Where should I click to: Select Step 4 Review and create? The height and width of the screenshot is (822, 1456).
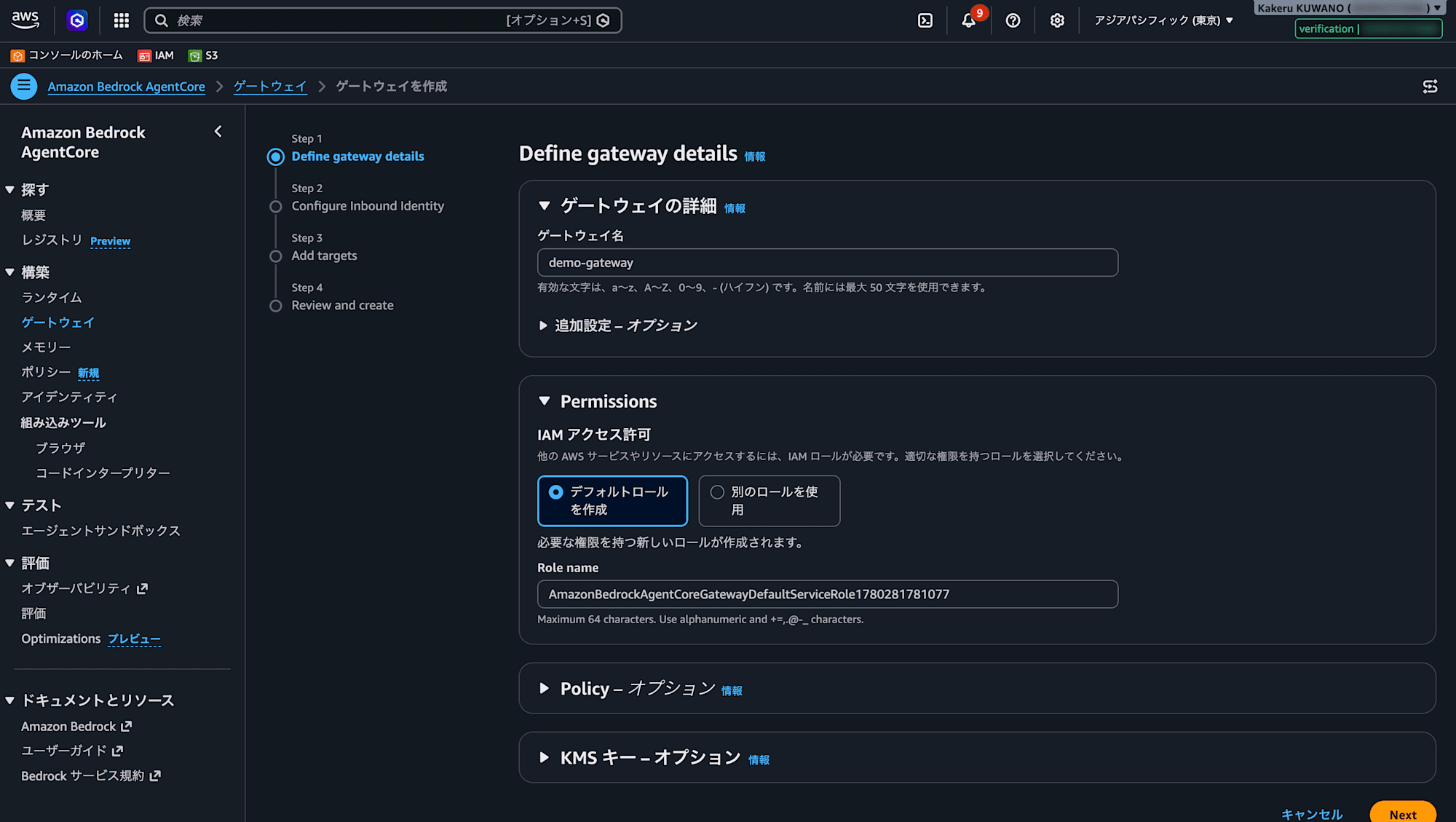pyautogui.click(x=342, y=305)
